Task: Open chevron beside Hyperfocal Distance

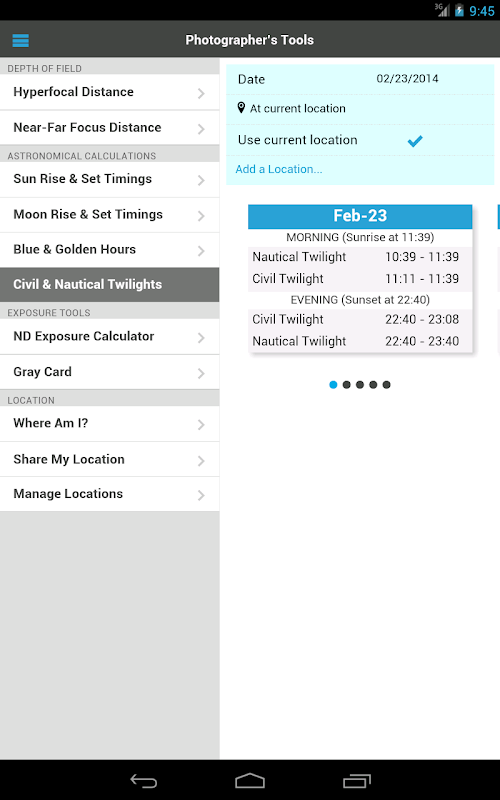Action: click(x=201, y=93)
